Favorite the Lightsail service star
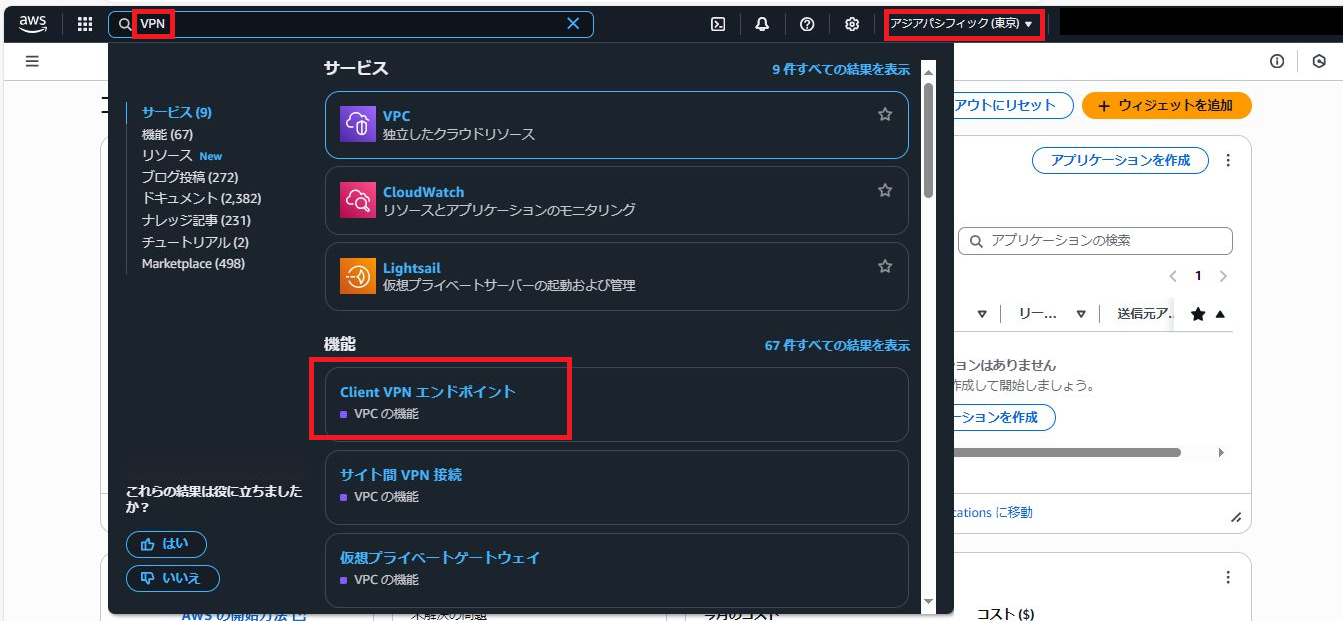 pos(885,266)
